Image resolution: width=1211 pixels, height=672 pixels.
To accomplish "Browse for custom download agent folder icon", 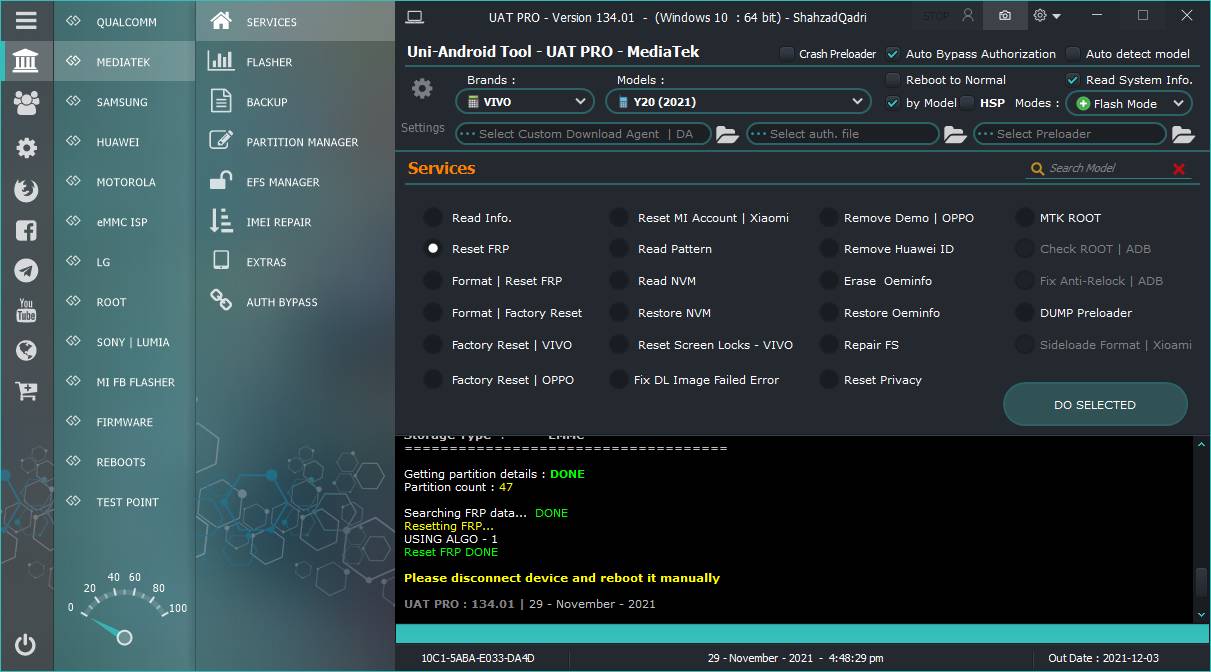I will click(x=727, y=134).
